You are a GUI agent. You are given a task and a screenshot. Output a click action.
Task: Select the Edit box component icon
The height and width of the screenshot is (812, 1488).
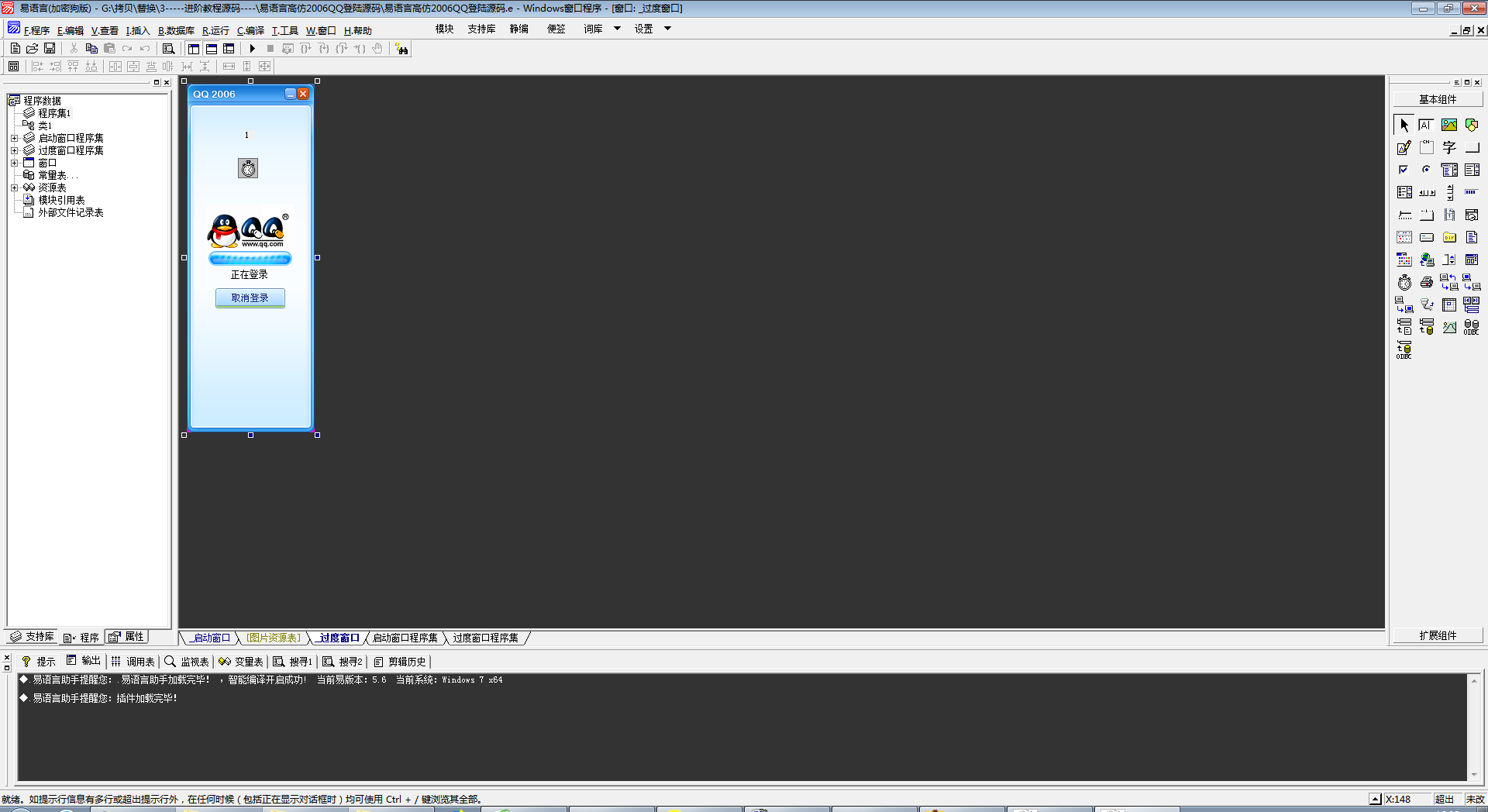[1426, 125]
